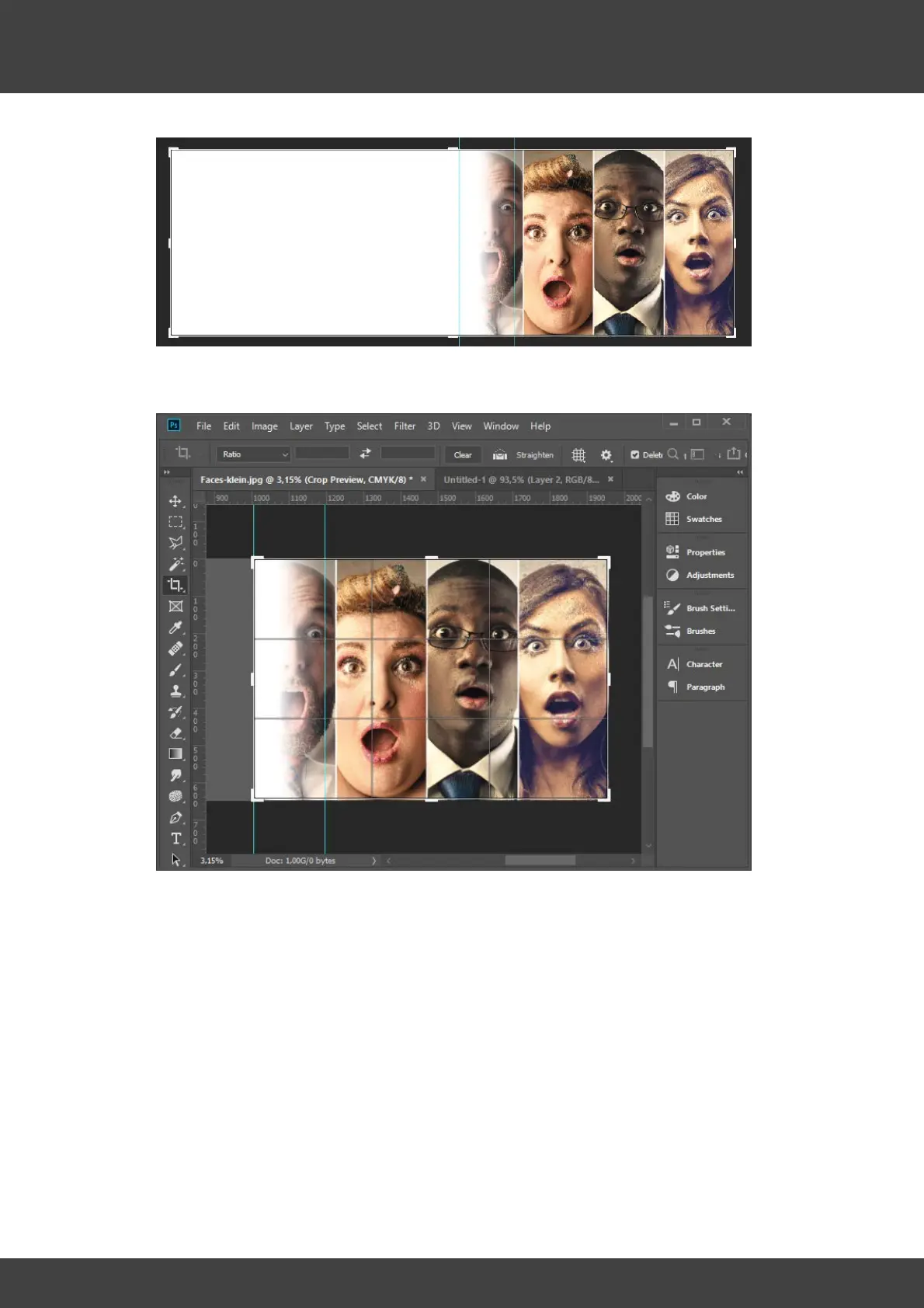Select the Eraser tool
This screenshot has width=924, height=1308.
pos(175,733)
